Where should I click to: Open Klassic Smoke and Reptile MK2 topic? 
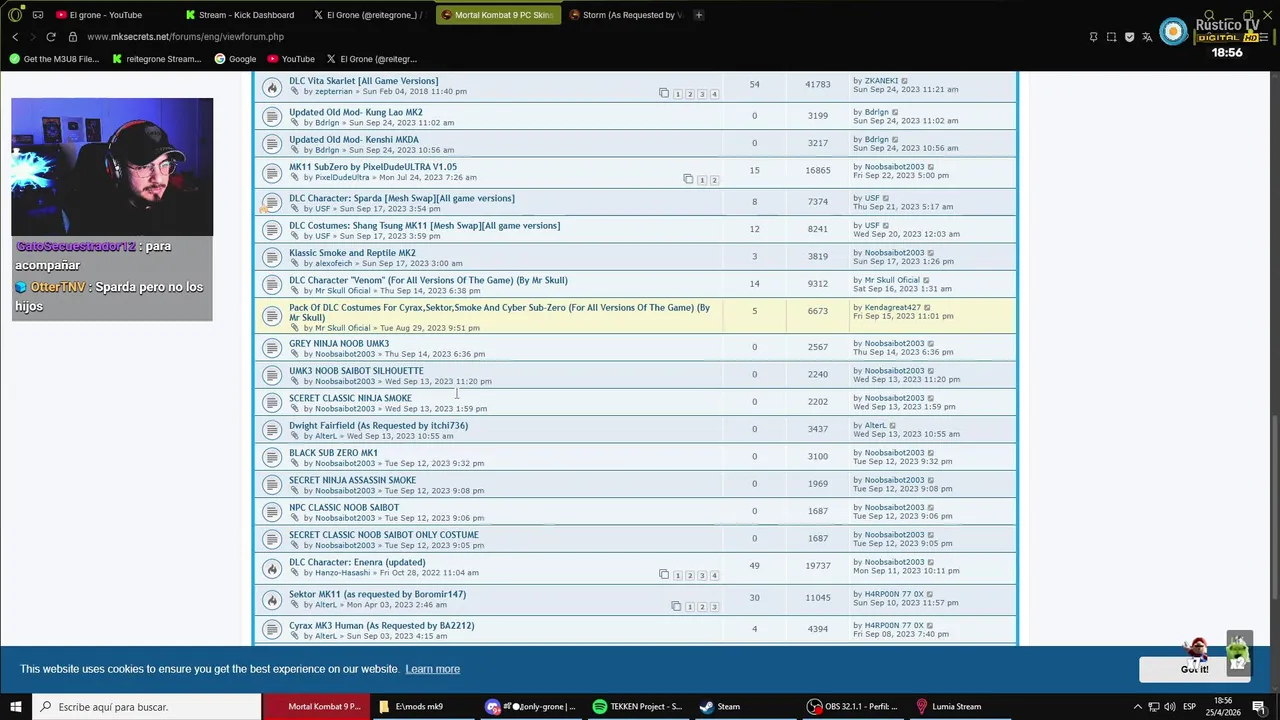point(352,253)
